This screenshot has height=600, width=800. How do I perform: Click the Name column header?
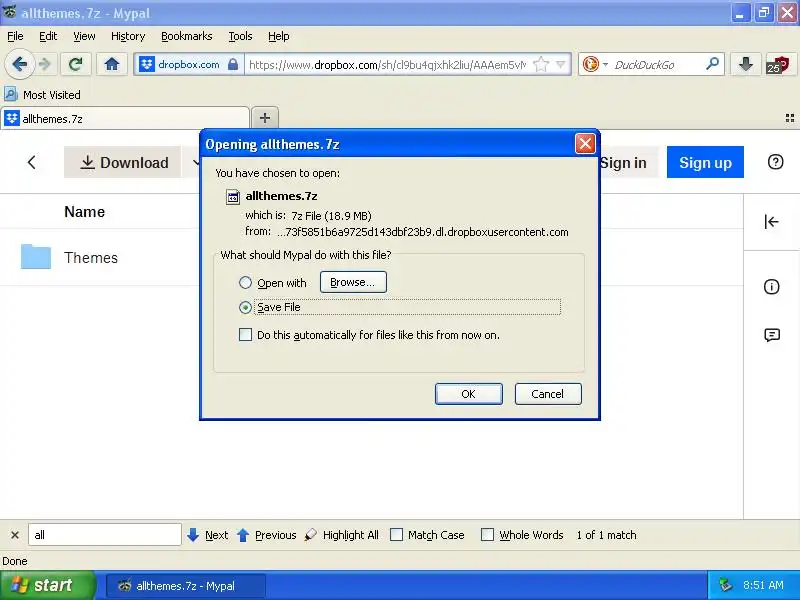pyautogui.click(x=84, y=212)
